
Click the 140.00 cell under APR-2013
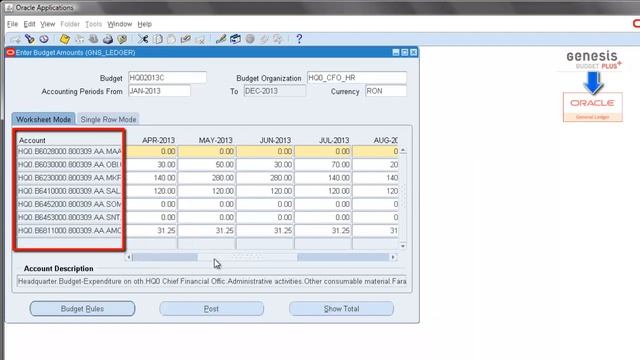click(x=151, y=178)
